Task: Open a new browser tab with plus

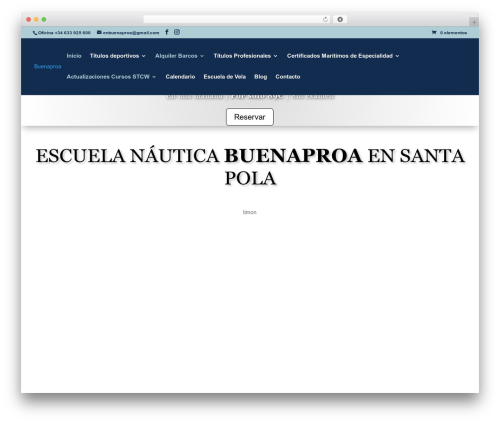Action: pos(474,22)
